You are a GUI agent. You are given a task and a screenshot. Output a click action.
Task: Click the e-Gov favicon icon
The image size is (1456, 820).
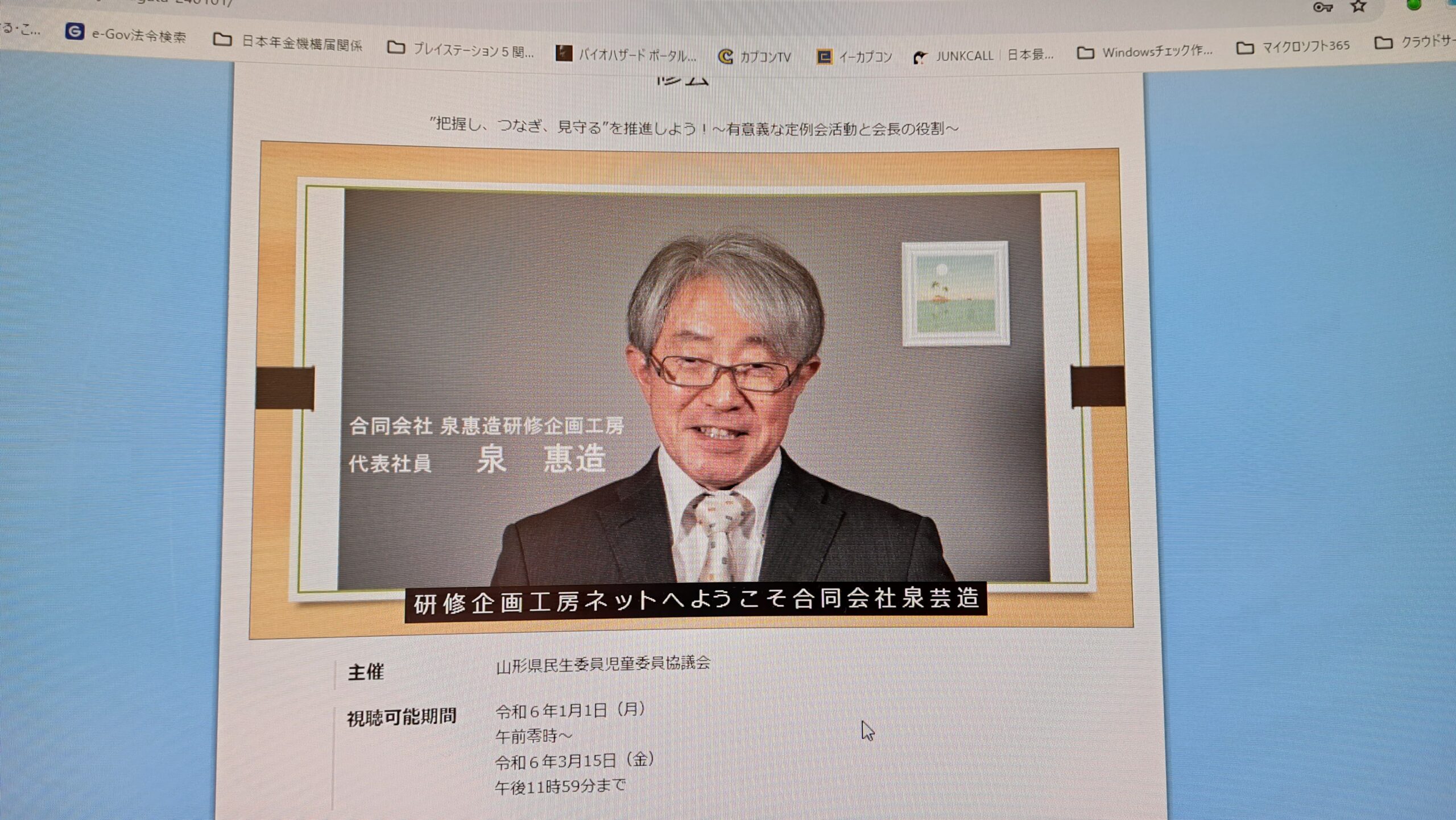coord(75,31)
